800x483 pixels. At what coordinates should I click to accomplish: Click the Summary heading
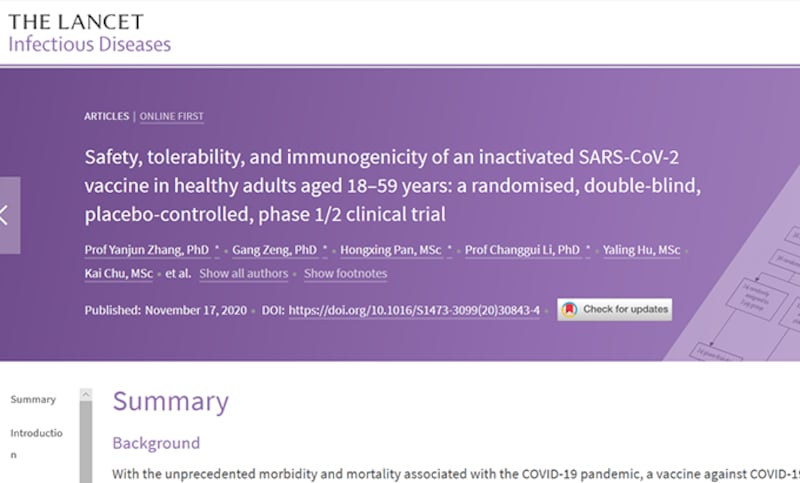170,402
